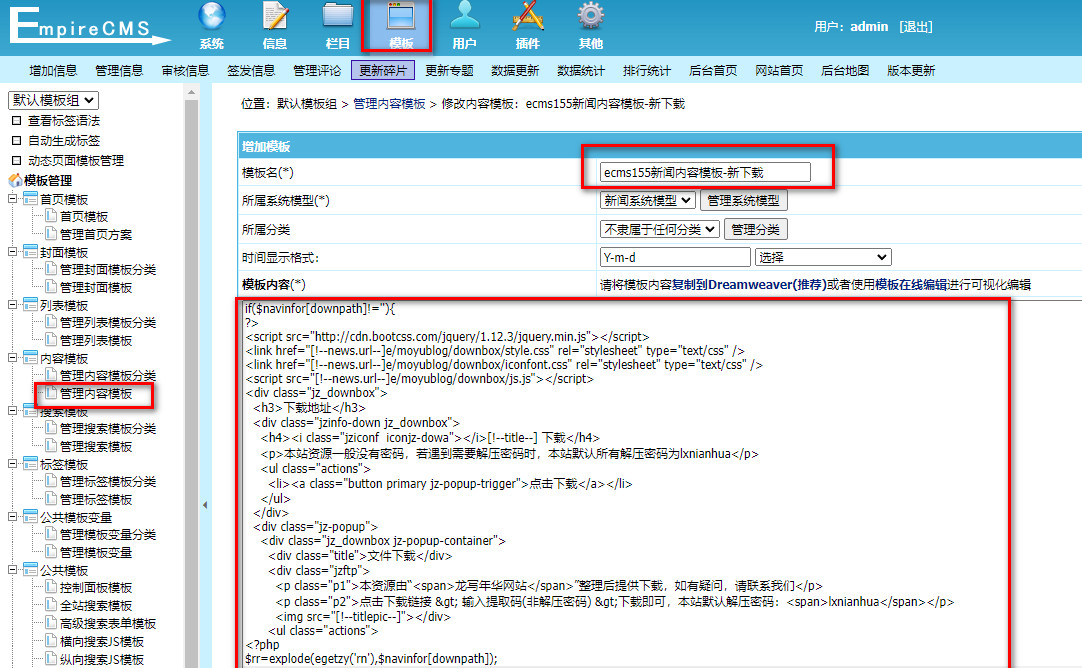Click the page icon beside 全站搜索模板
1082x668 pixels.
(51, 605)
